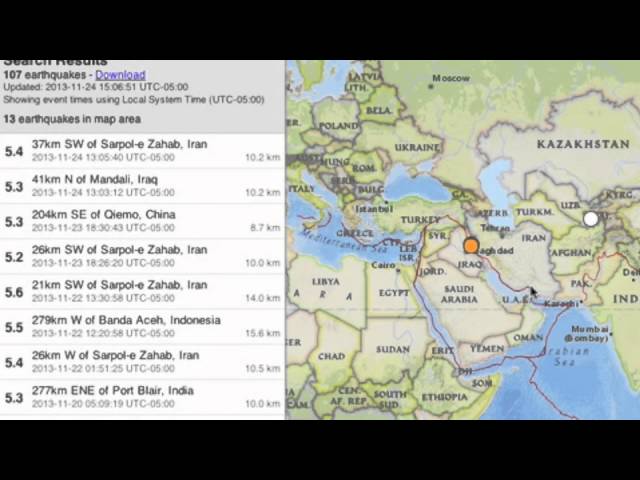This screenshot has width=640, height=480.
Task: Click the Moscow label on the map
Action: click(451, 78)
